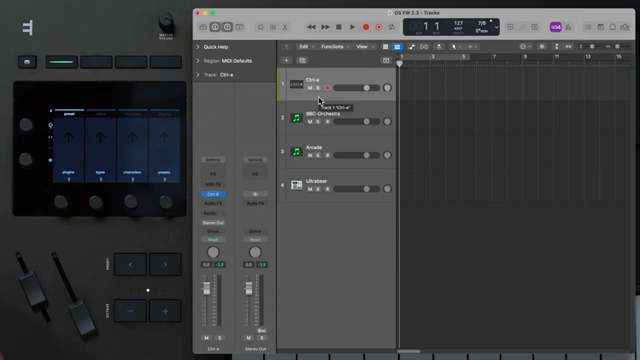Click the Stop transport button
640x360 pixels.
tap(339, 27)
